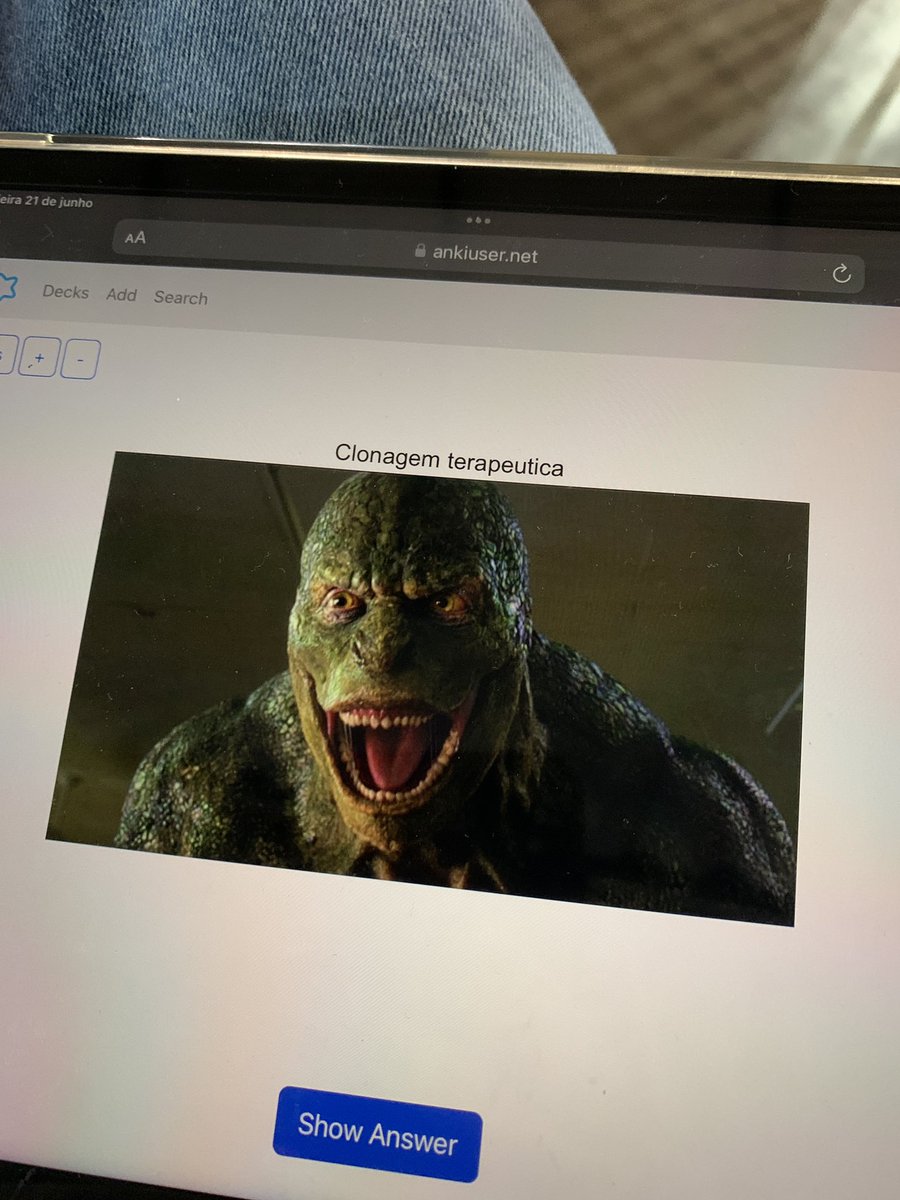Tap the lizard creature card image
Image resolution: width=900 pixels, height=1200 pixels.
tap(426, 688)
